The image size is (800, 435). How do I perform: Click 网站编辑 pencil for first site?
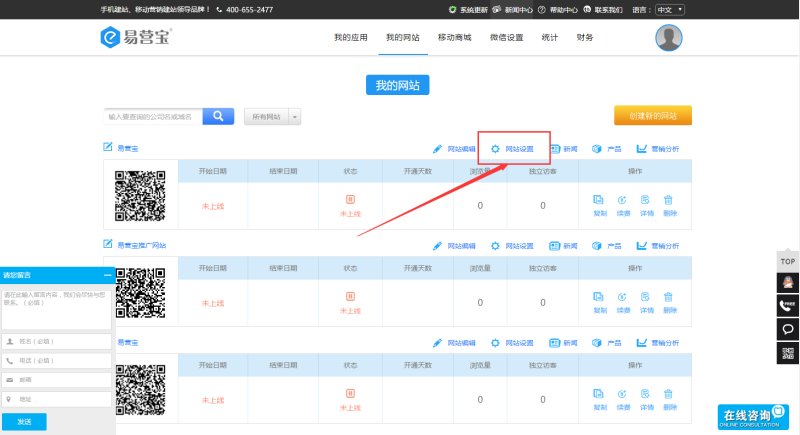437,148
